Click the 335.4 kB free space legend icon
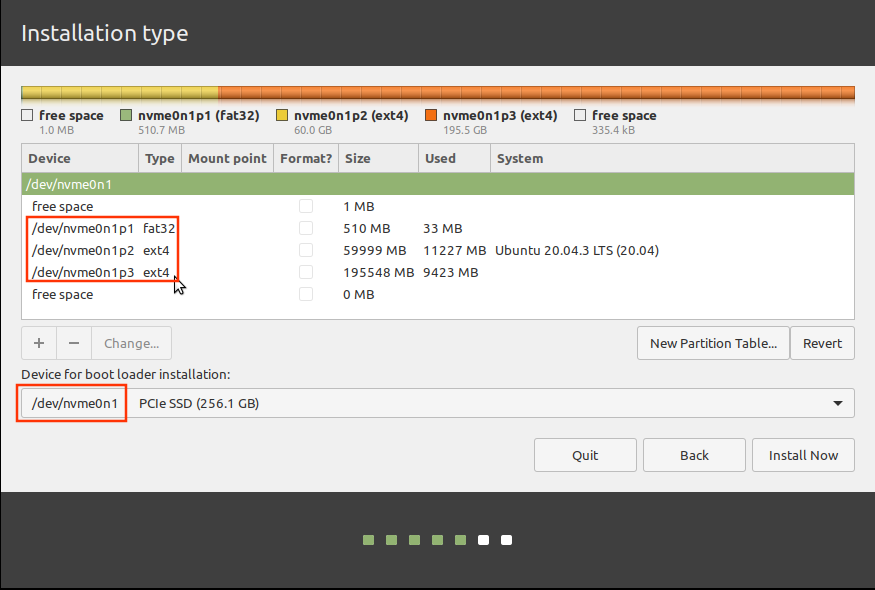The image size is (875, 590). pyautogui.click(x=578, y=115)
